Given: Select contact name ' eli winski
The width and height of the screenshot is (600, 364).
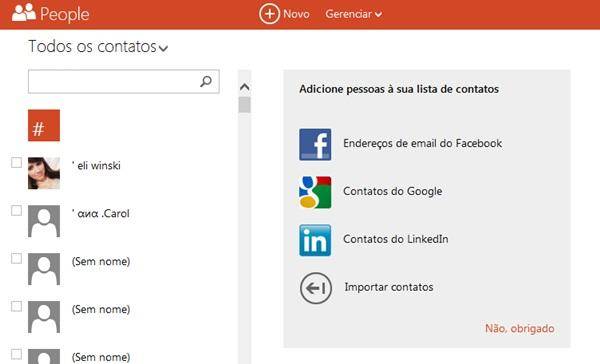Looking at the screenshot, I should pyautogui.click(x=96, y=166).
